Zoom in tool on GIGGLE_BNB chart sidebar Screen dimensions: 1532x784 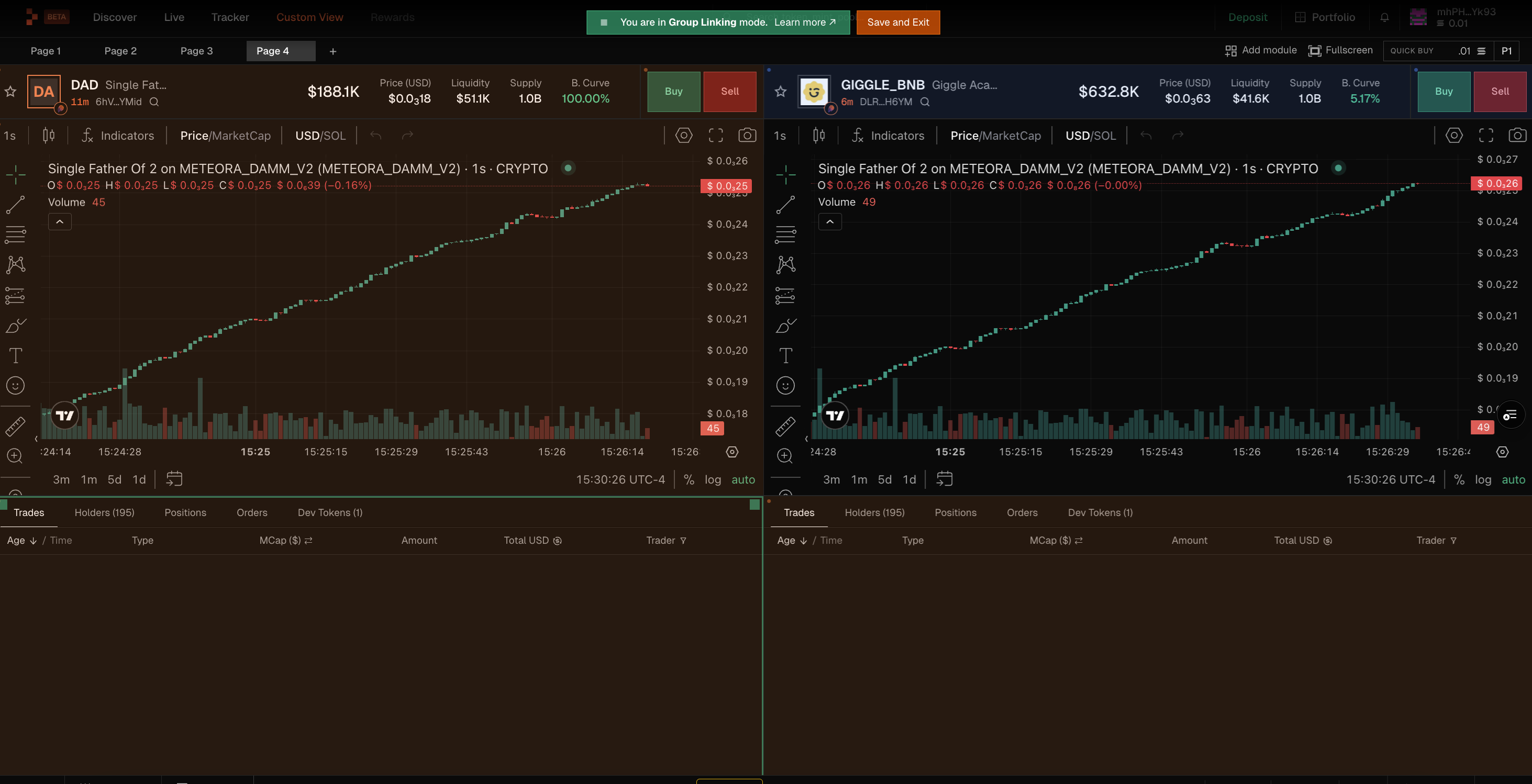(x=785, y=456)
